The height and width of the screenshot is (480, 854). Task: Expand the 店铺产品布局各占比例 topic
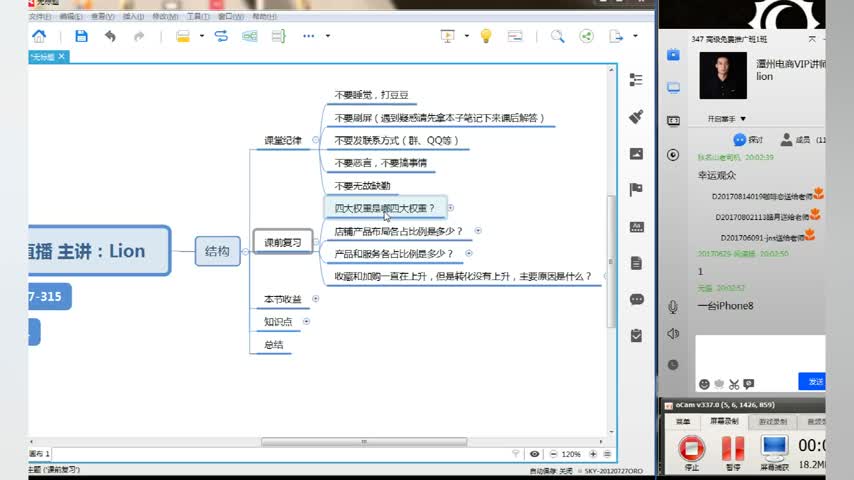point(478,230)
